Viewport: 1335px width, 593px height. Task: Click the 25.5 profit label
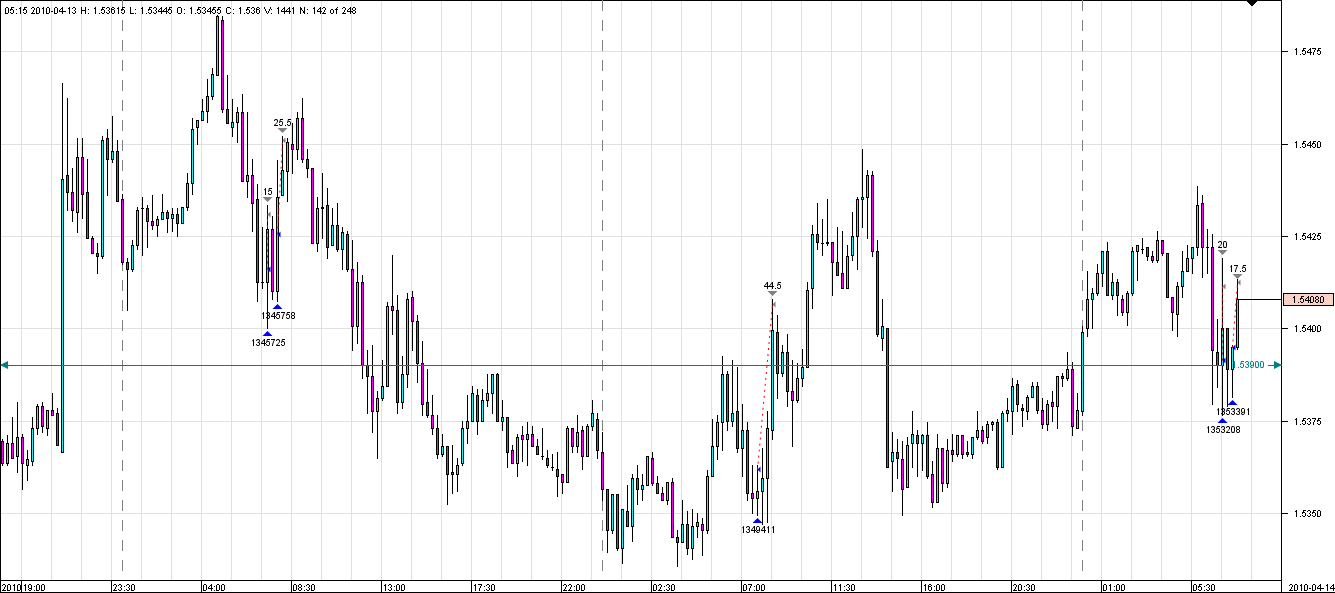(x=282, y=123)
